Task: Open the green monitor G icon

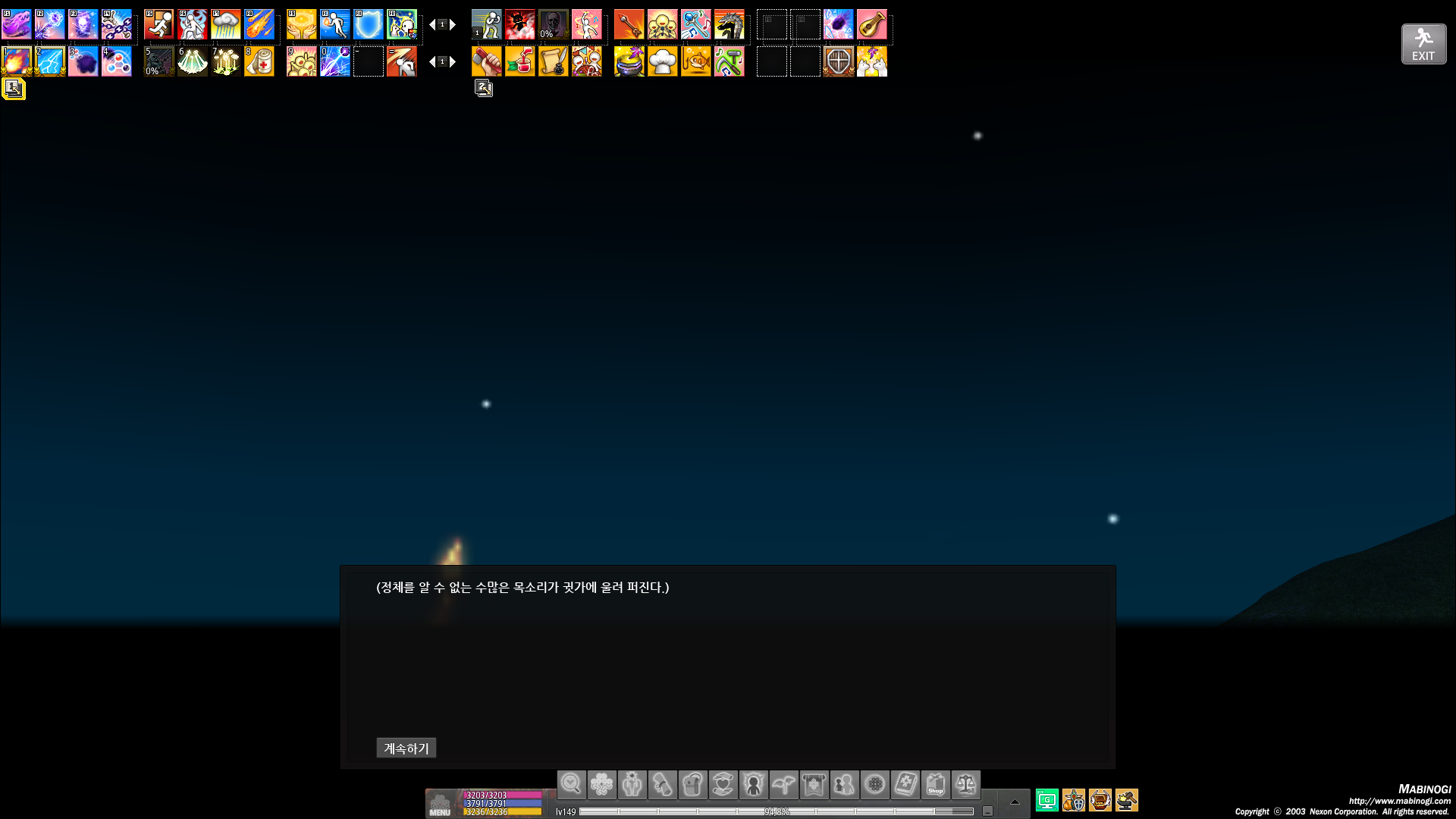Action: (x=1047, y=800)
